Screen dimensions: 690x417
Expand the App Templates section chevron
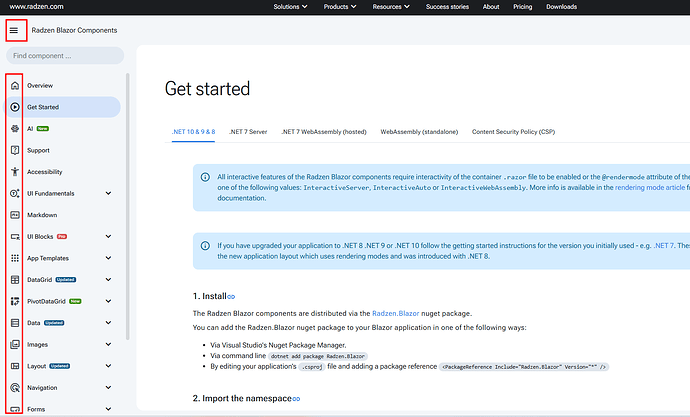[109, 259]
